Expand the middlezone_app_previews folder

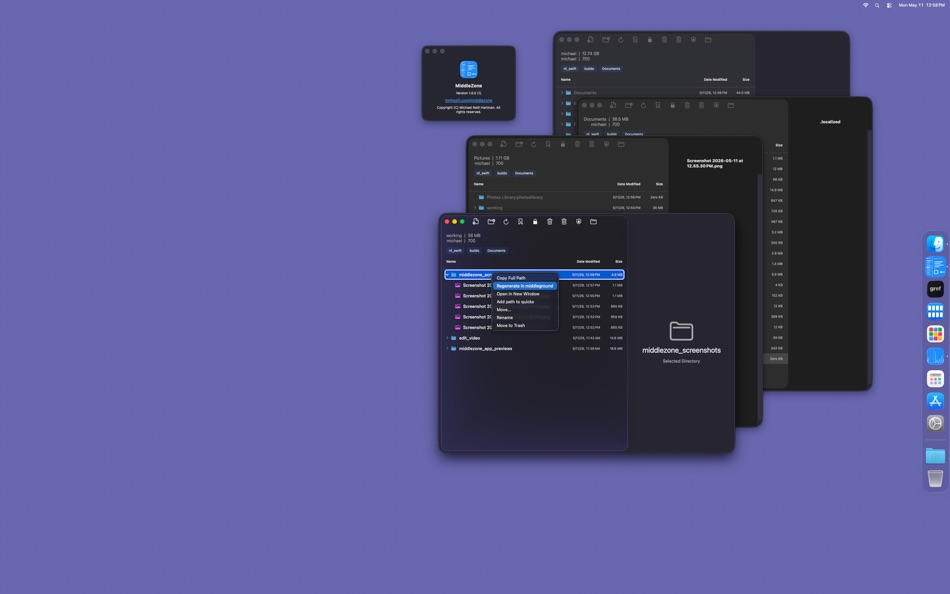pyautogui.click(x=448, y=349)
